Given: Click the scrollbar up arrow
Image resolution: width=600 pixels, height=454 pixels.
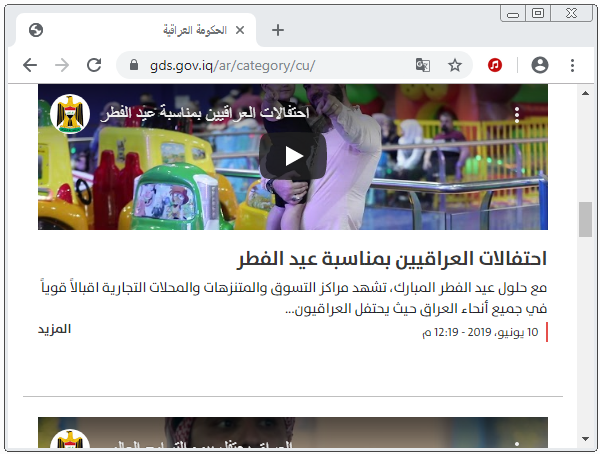Looking at the screenshot, I should pos(585,93).
